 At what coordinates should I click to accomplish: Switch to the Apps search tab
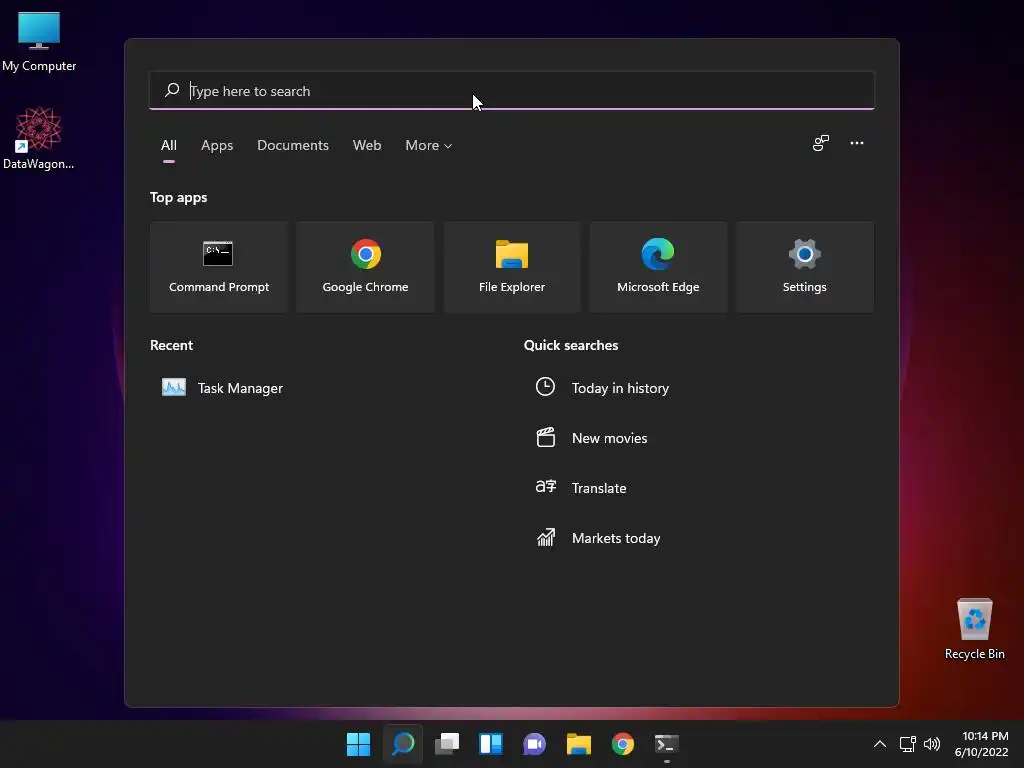point(217,146)
